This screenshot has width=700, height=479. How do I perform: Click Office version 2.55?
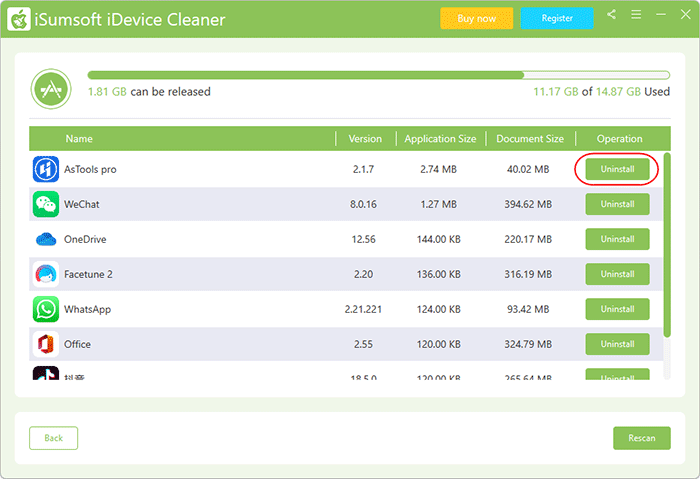pos(363,344)
